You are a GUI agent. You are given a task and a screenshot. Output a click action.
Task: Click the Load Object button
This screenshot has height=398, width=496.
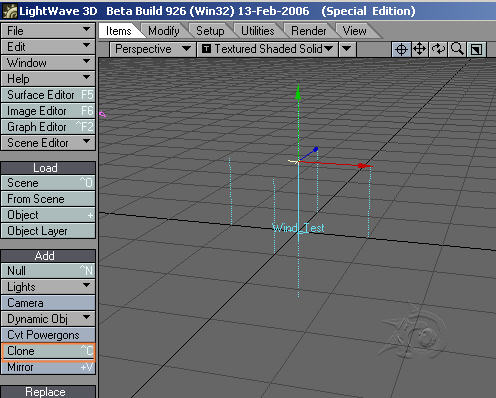tap(48, 215)
